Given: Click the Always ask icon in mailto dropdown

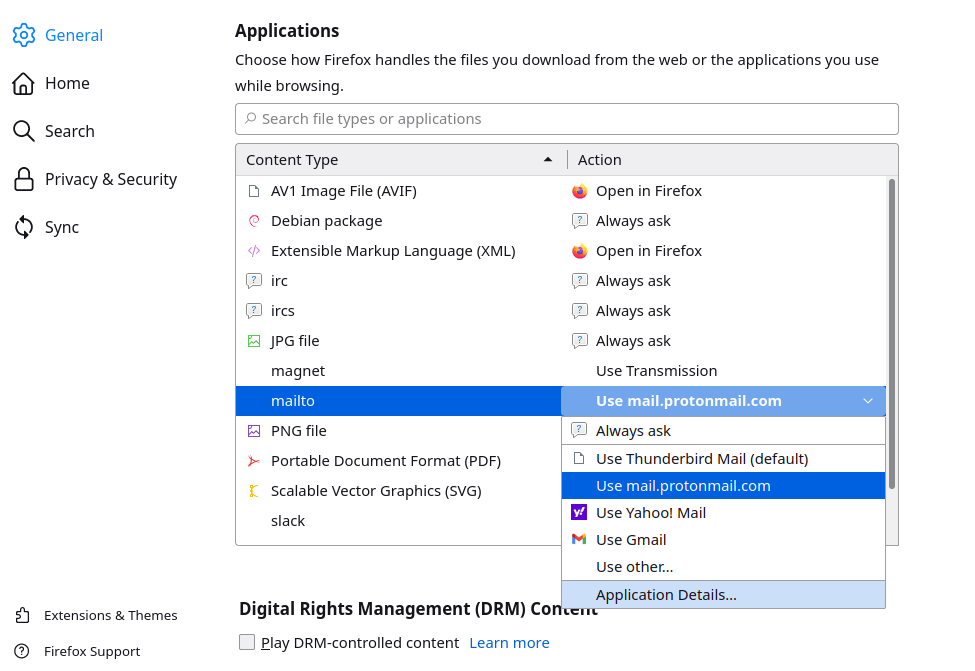Looking at the screenshot, I should (579, 430).
